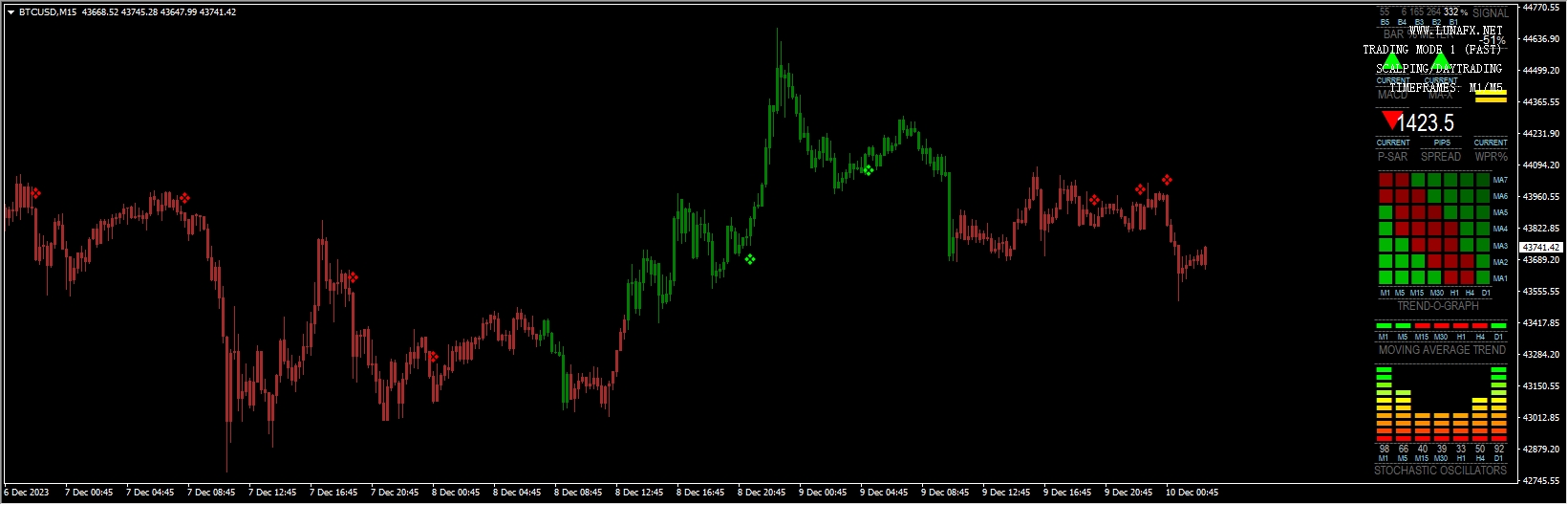
Task: Click the 332 % bar meter value
Action: 1455,12
